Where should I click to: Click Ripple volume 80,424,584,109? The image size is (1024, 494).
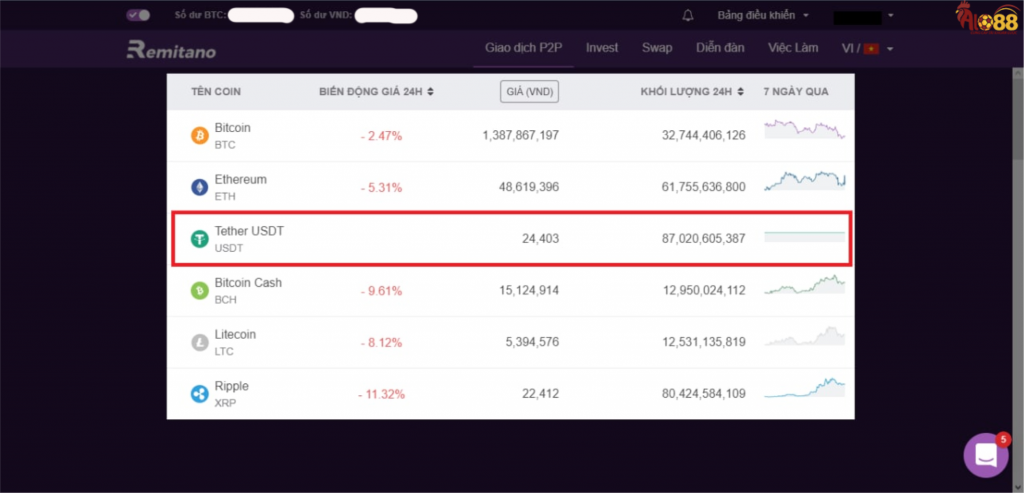pos(703,394)
